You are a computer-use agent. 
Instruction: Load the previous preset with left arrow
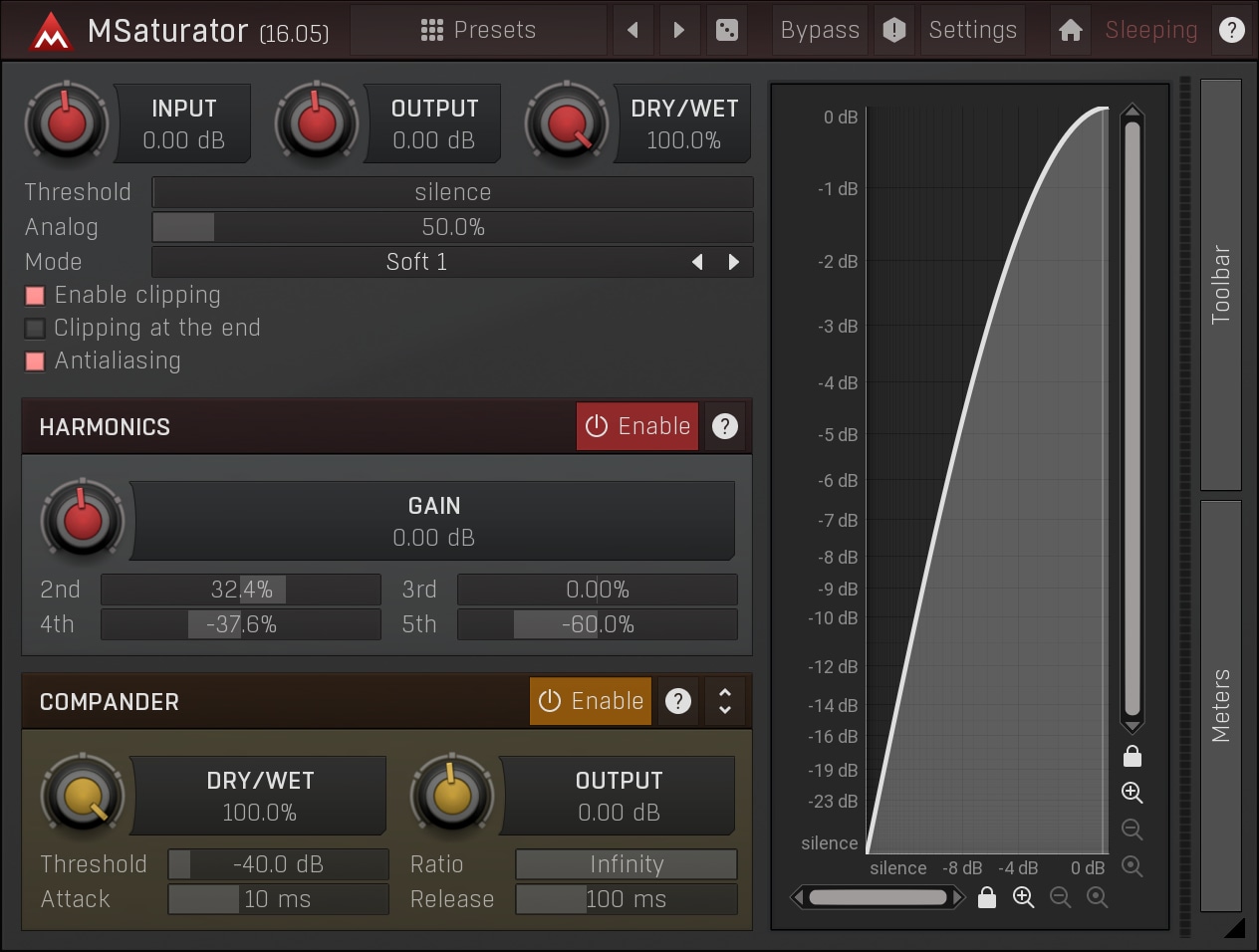pos(632,30)
